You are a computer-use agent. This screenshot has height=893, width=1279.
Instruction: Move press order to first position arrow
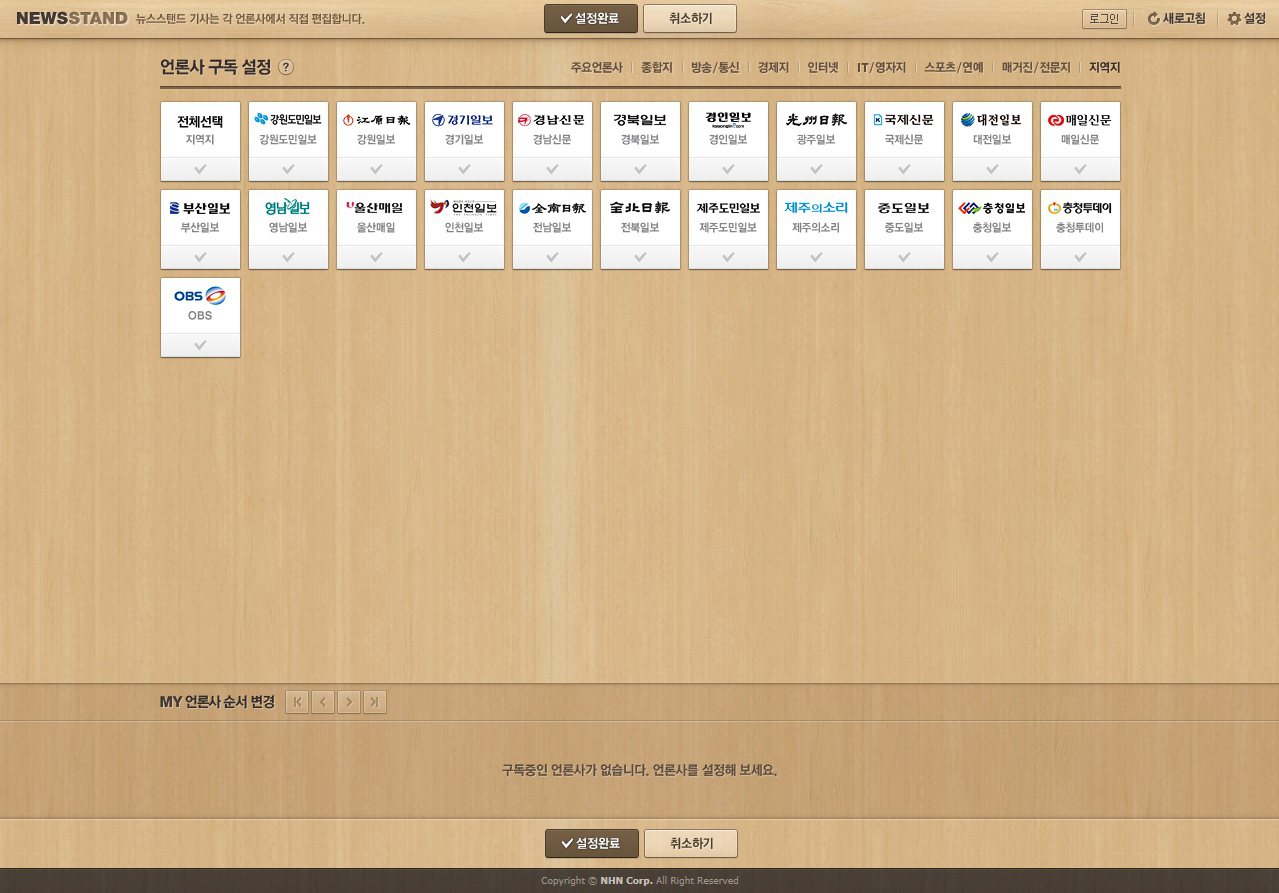tap(297, 702)
